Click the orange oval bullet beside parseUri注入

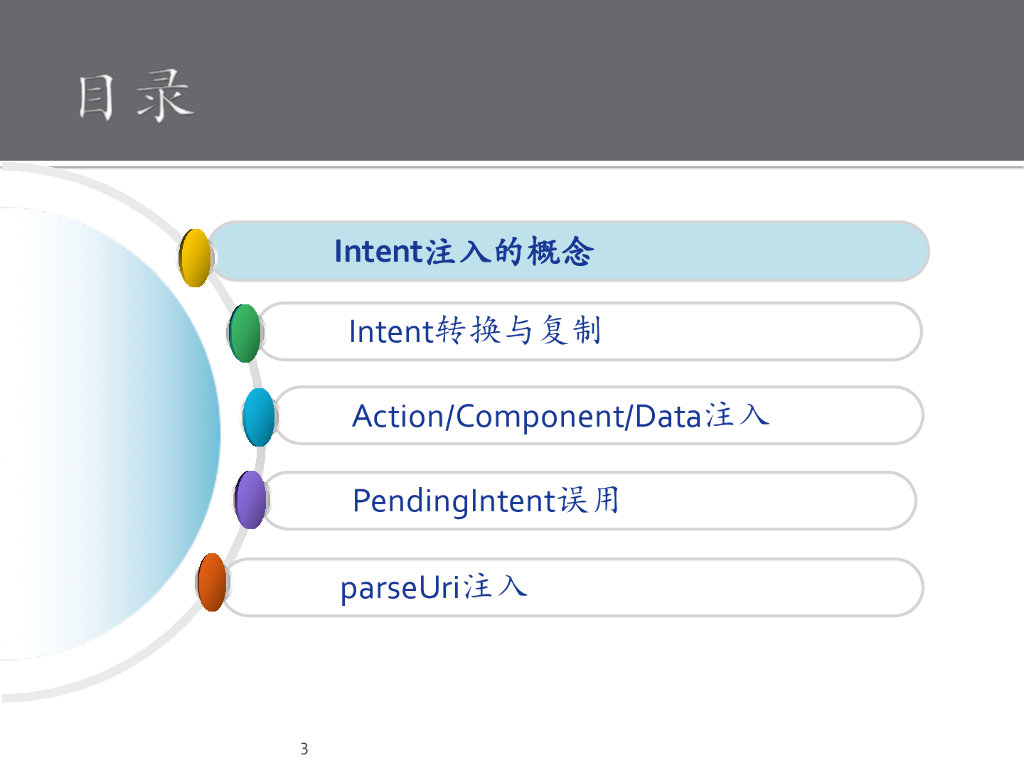[212, 582]
